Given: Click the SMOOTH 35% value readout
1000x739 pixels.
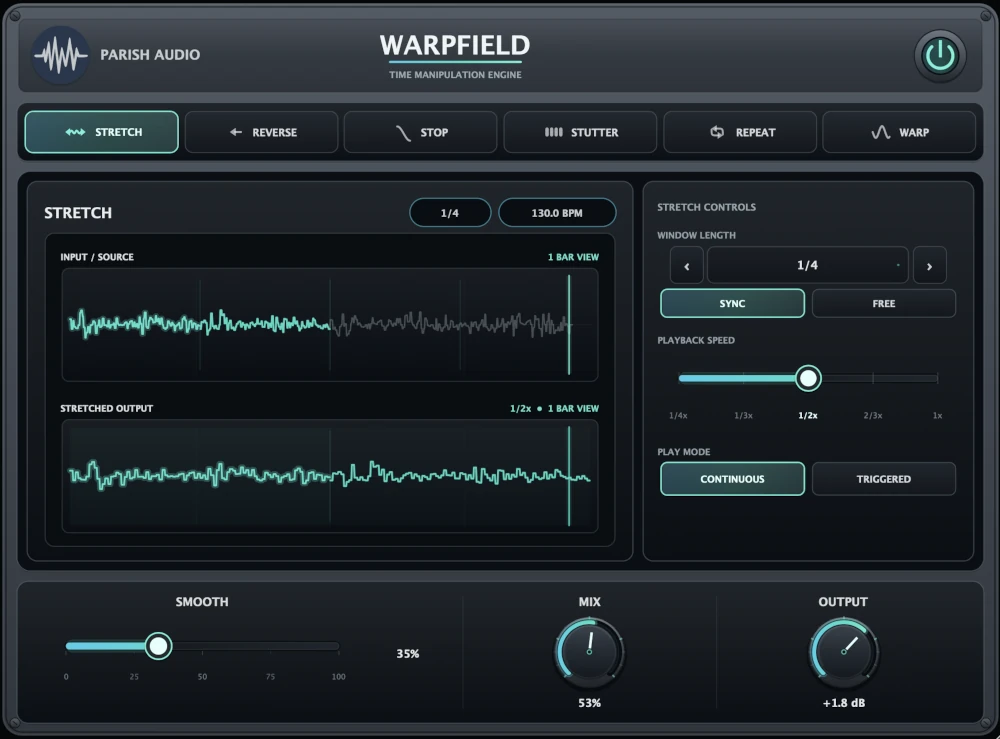Looking at the screenshot, I should point(408,654).
